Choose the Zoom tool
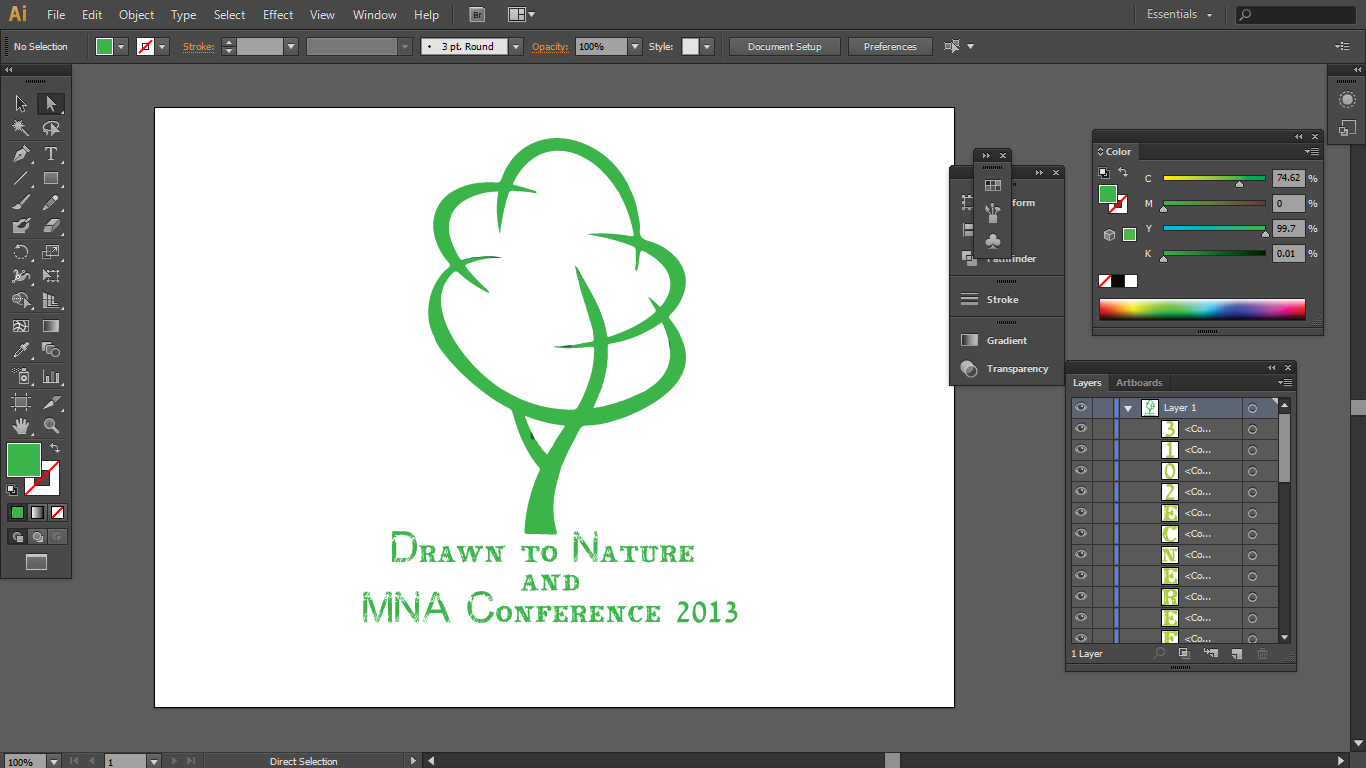This screenshot has width=1366, height=768. tap(51, 426)
